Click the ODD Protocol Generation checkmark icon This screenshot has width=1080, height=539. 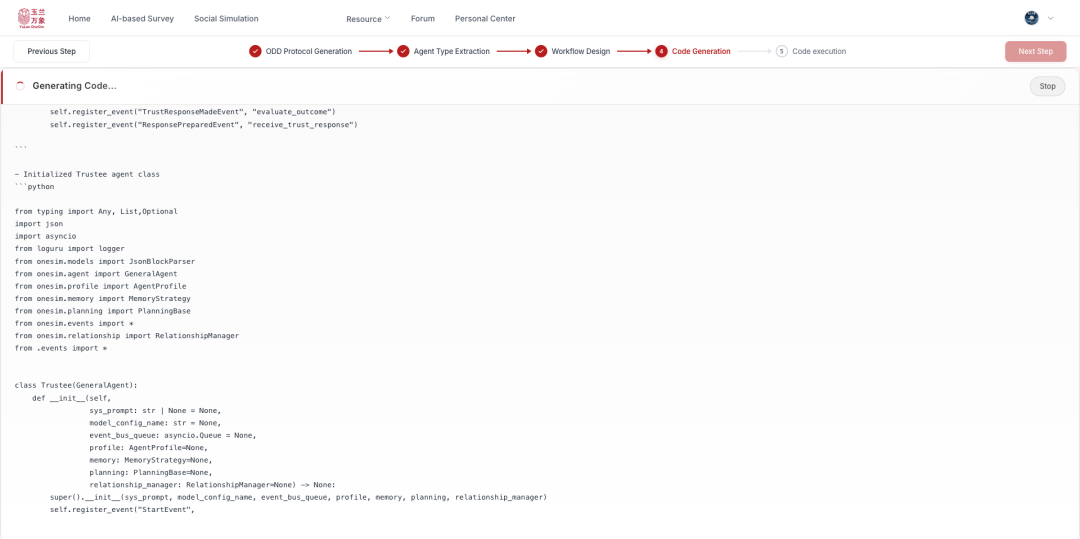(x=255, y=51)
